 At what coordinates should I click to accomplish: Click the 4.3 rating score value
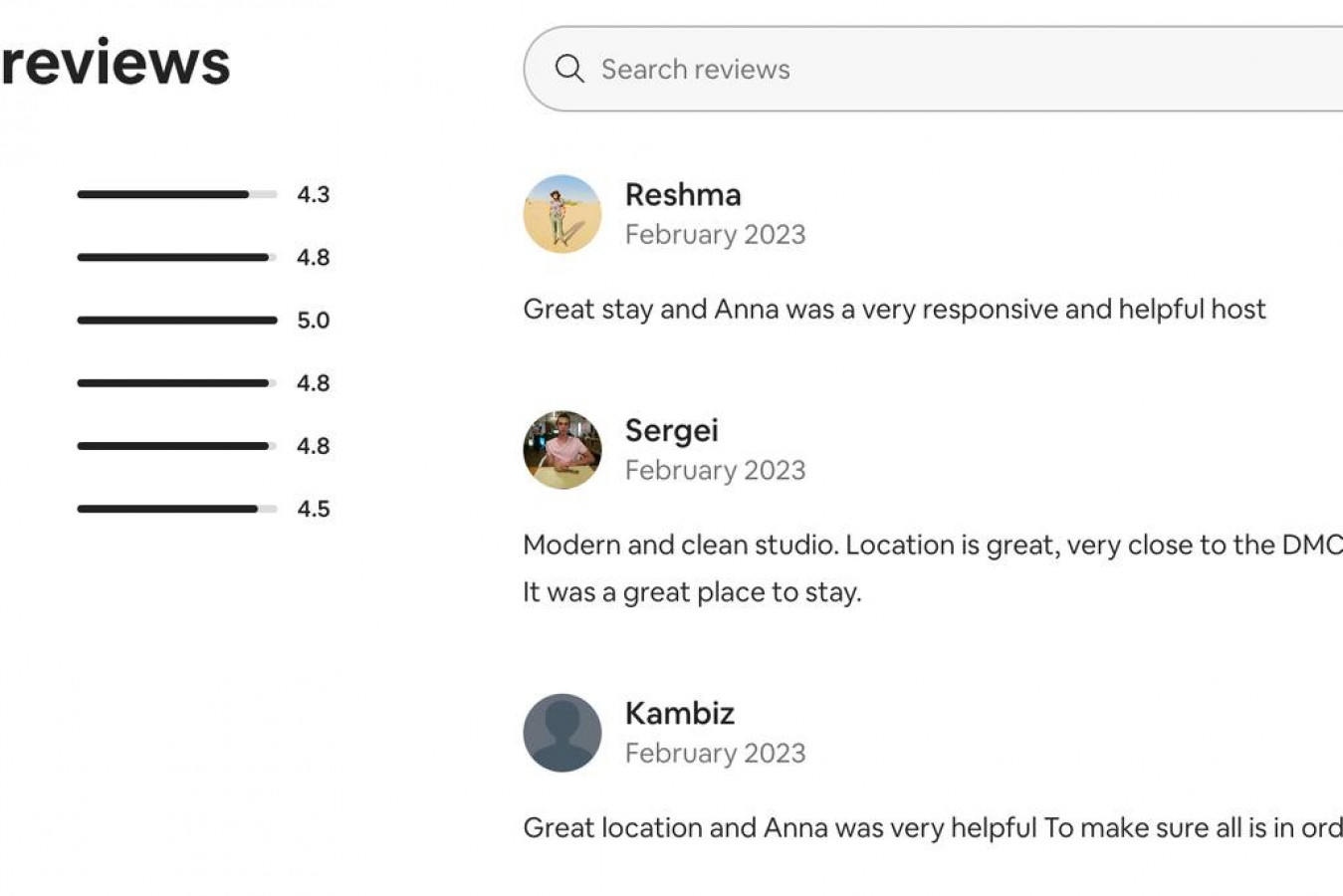tap(313, 194)
